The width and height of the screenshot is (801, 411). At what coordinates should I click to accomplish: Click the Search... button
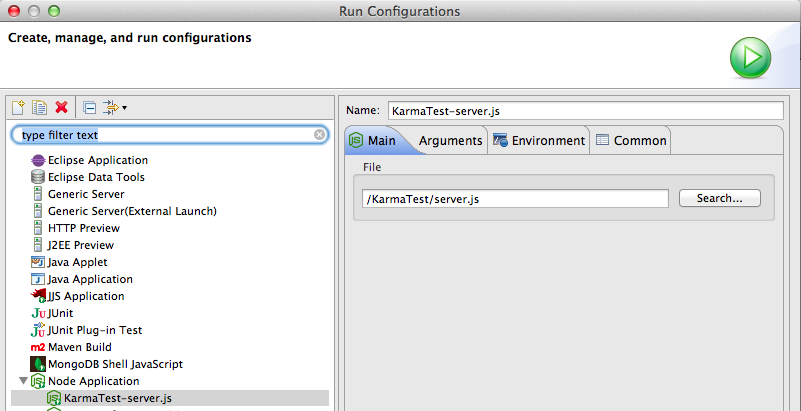coord(719,198)
